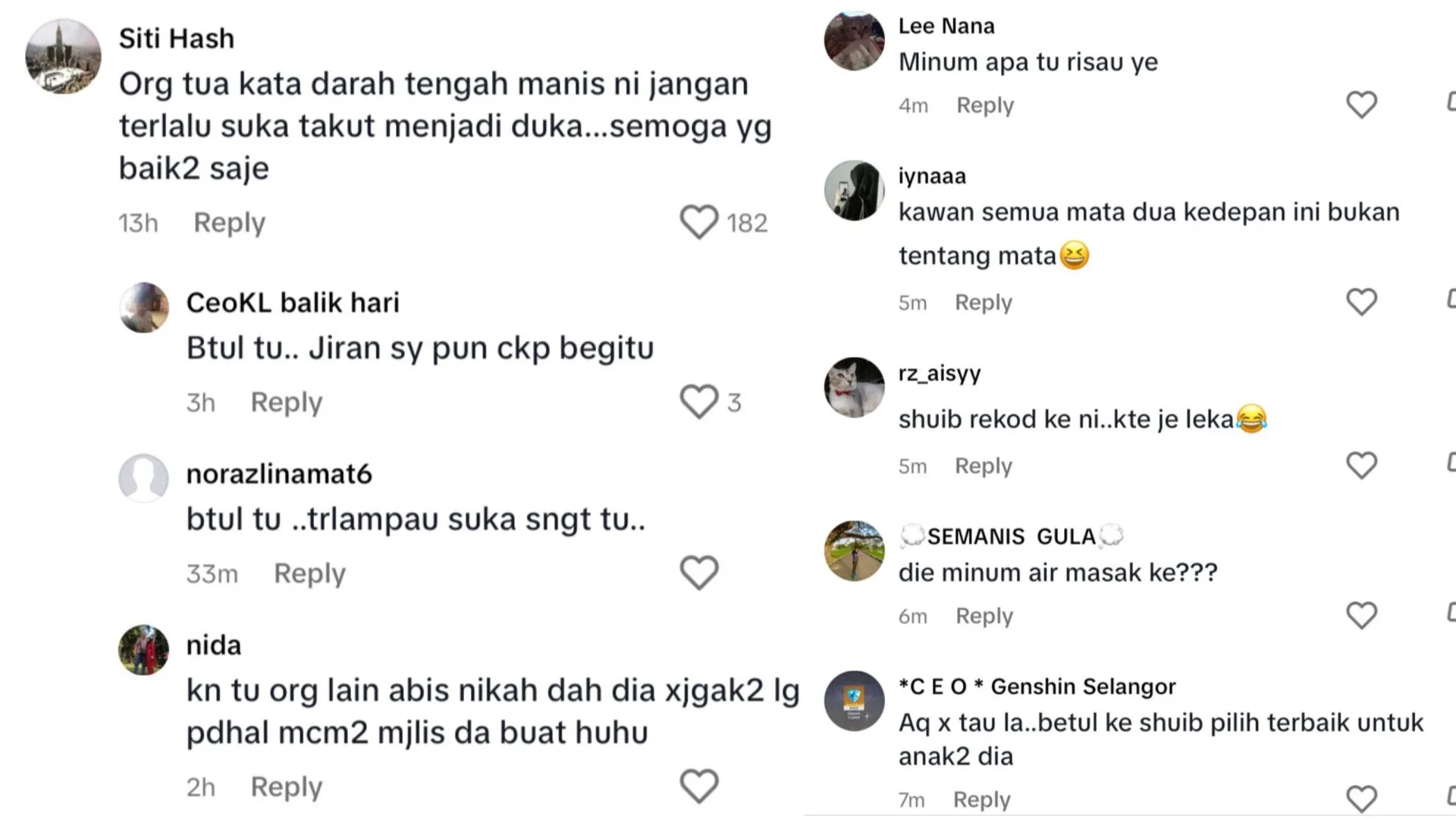
Task: Like Siti Hash's comment with 182 likes
Action: coord(698,222)
